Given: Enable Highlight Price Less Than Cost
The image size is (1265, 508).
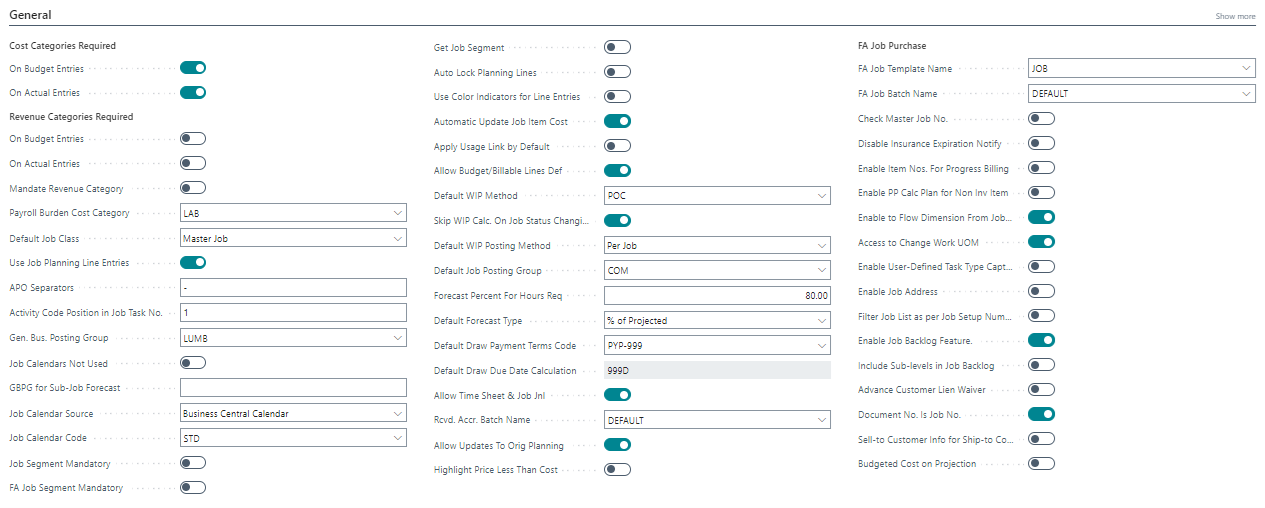Looking at the screenshot, I should (617, 469).
